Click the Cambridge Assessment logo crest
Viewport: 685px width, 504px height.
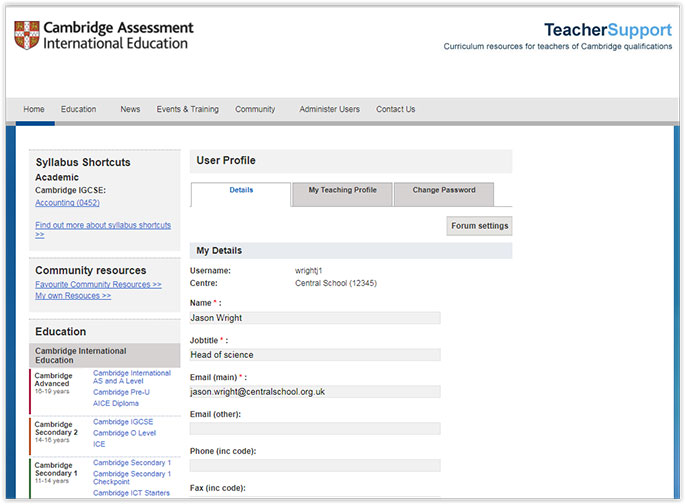click(26, 36)
